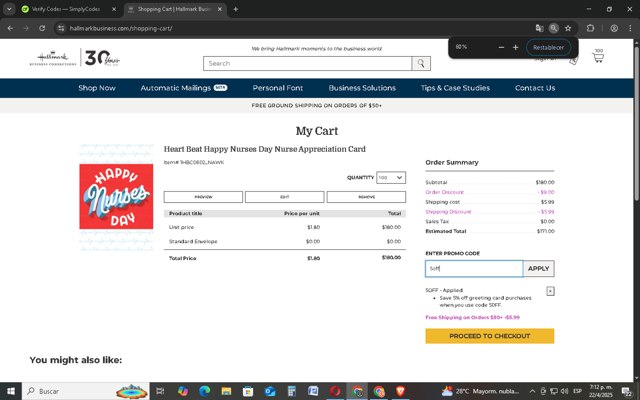Open Business Solutions menu item
Image resolution: width=640 pixels, height=400 pixels.
(362, 88)
